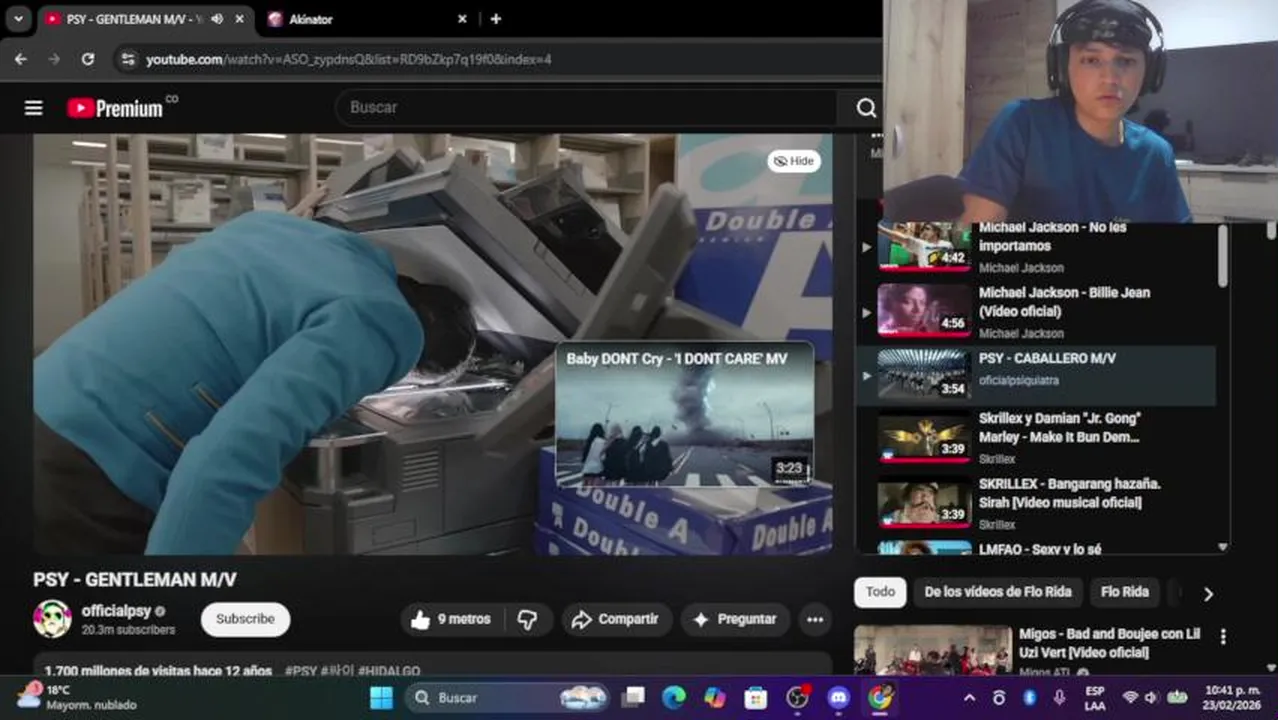The height and width of the screenshot is (720, 1278).
Task: Dislike the video with thumbs down
Action: pos(527,620)
